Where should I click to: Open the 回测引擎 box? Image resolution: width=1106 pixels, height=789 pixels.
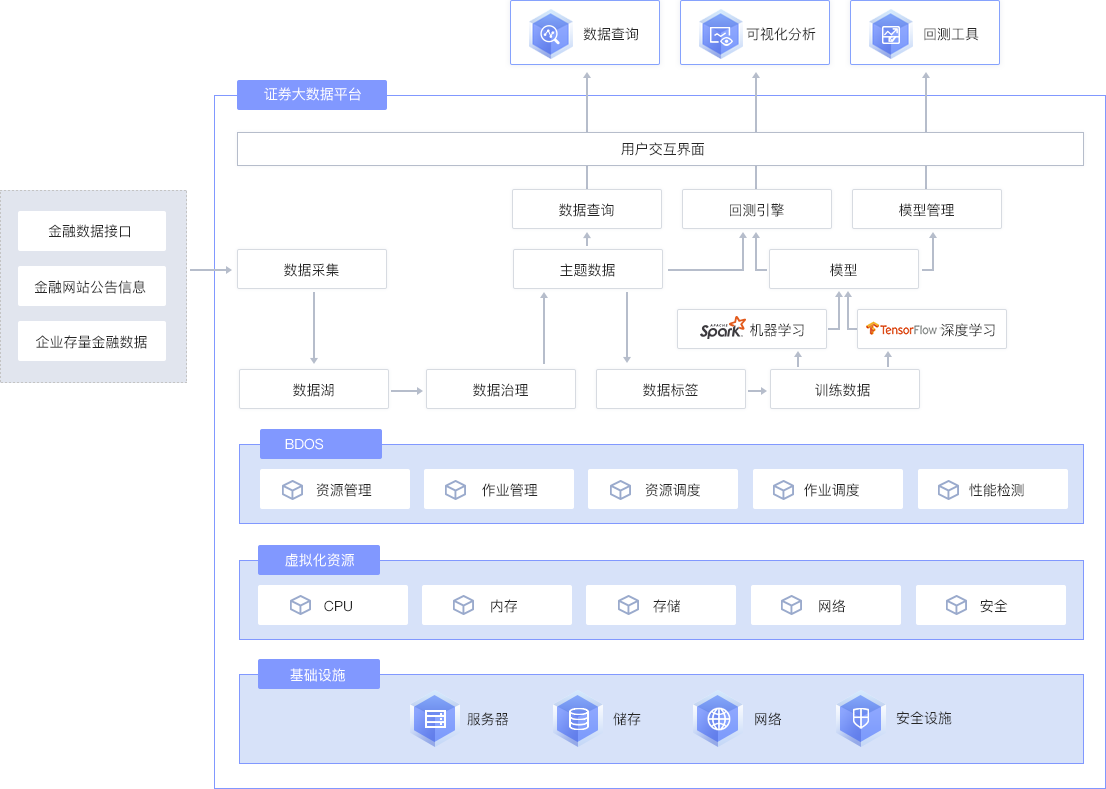click(x=756, y=209)
